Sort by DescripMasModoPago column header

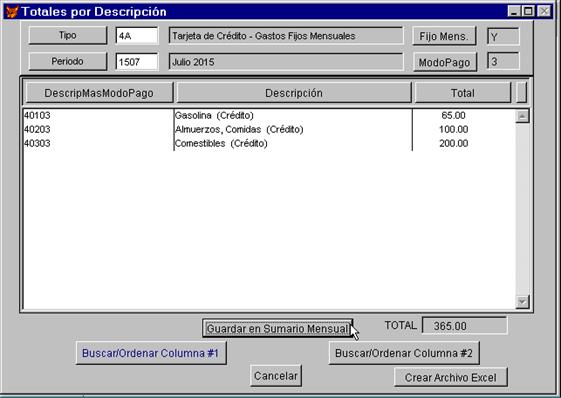click(x=99, y=93)
